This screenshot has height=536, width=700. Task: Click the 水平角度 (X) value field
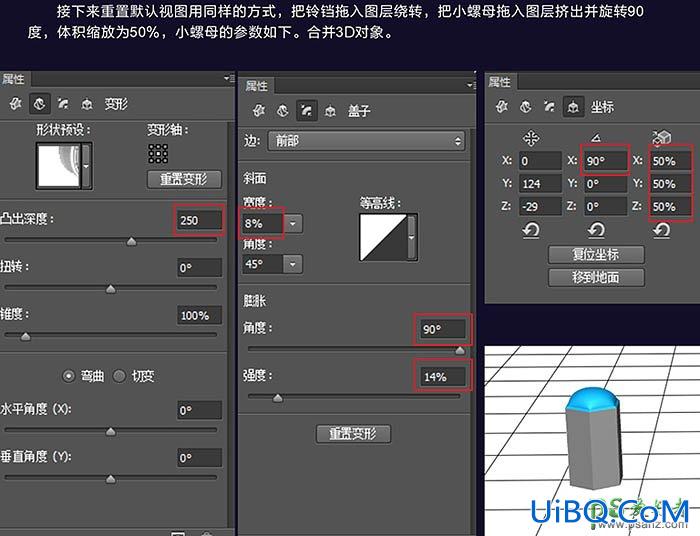tap(199, 410)
